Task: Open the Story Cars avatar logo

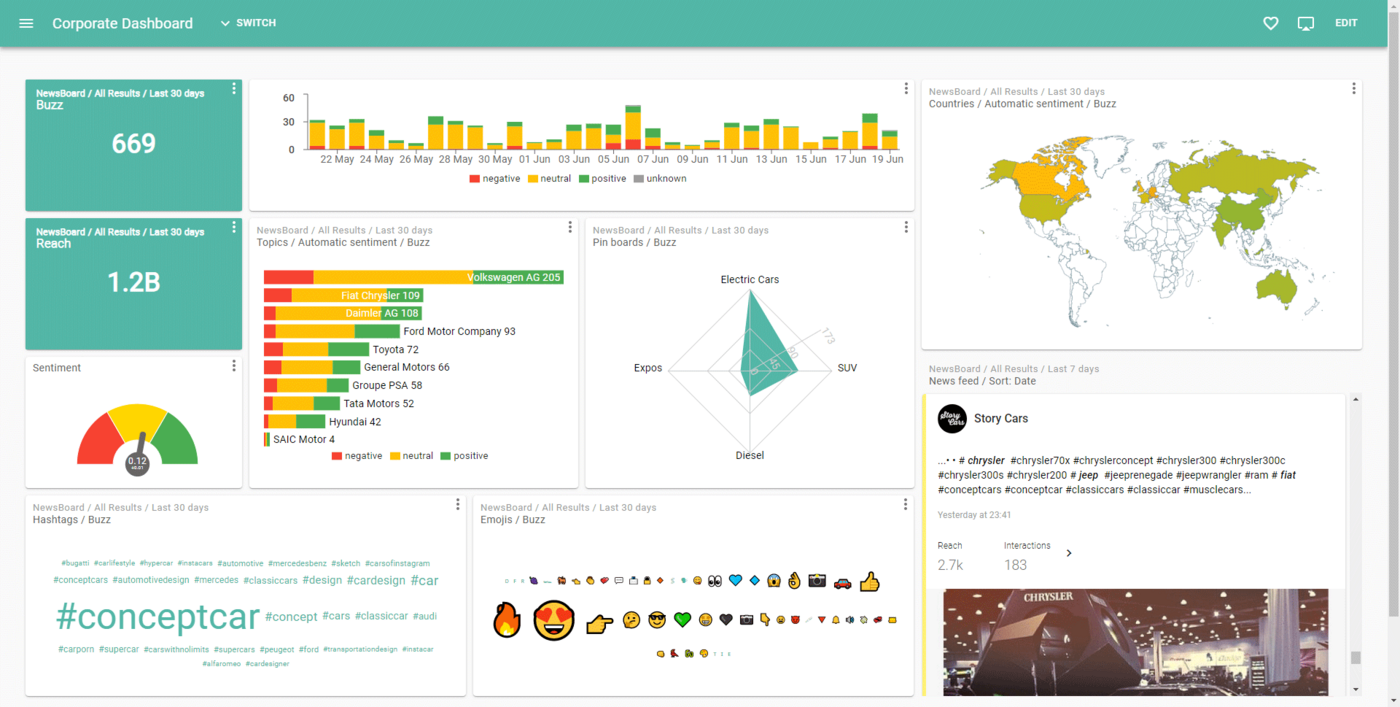Action: click(952, 419)
